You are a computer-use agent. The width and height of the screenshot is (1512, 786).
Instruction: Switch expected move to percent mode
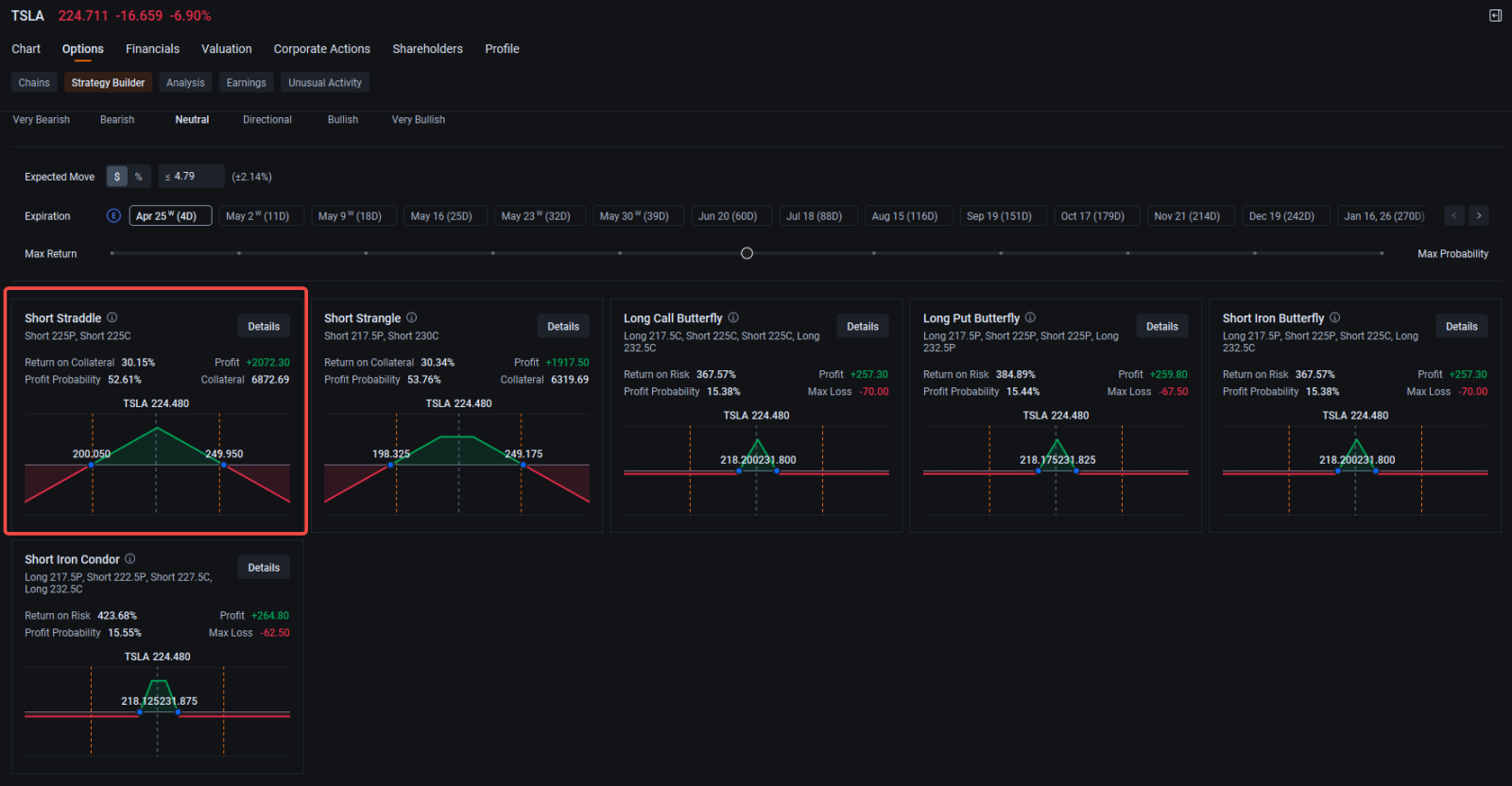139,177
